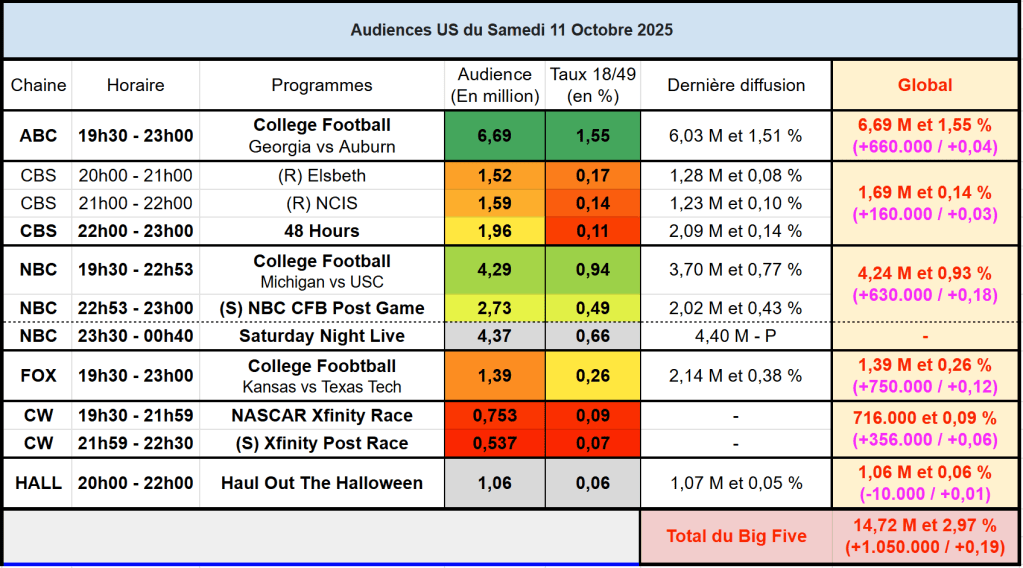Select the red 0,753 audience cell
This screenshot has height=568, width=1023.
tap(495, 416)
